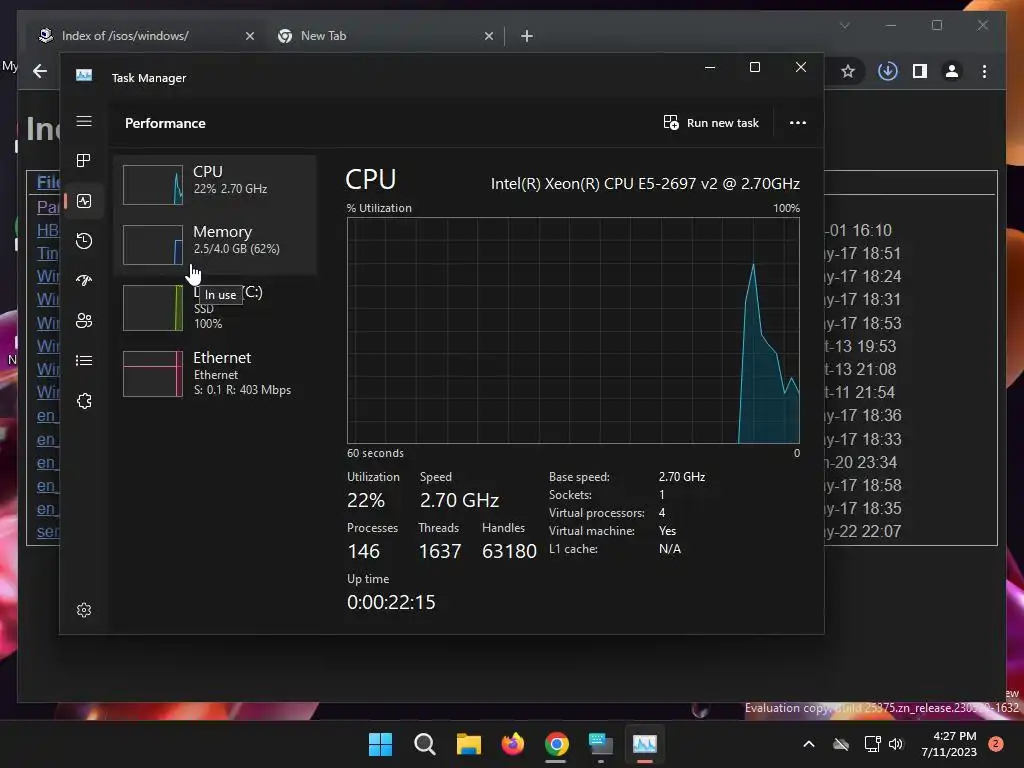Screen dimensions: 1024x768
Task: Open the network tray icon
Action: 872,744
